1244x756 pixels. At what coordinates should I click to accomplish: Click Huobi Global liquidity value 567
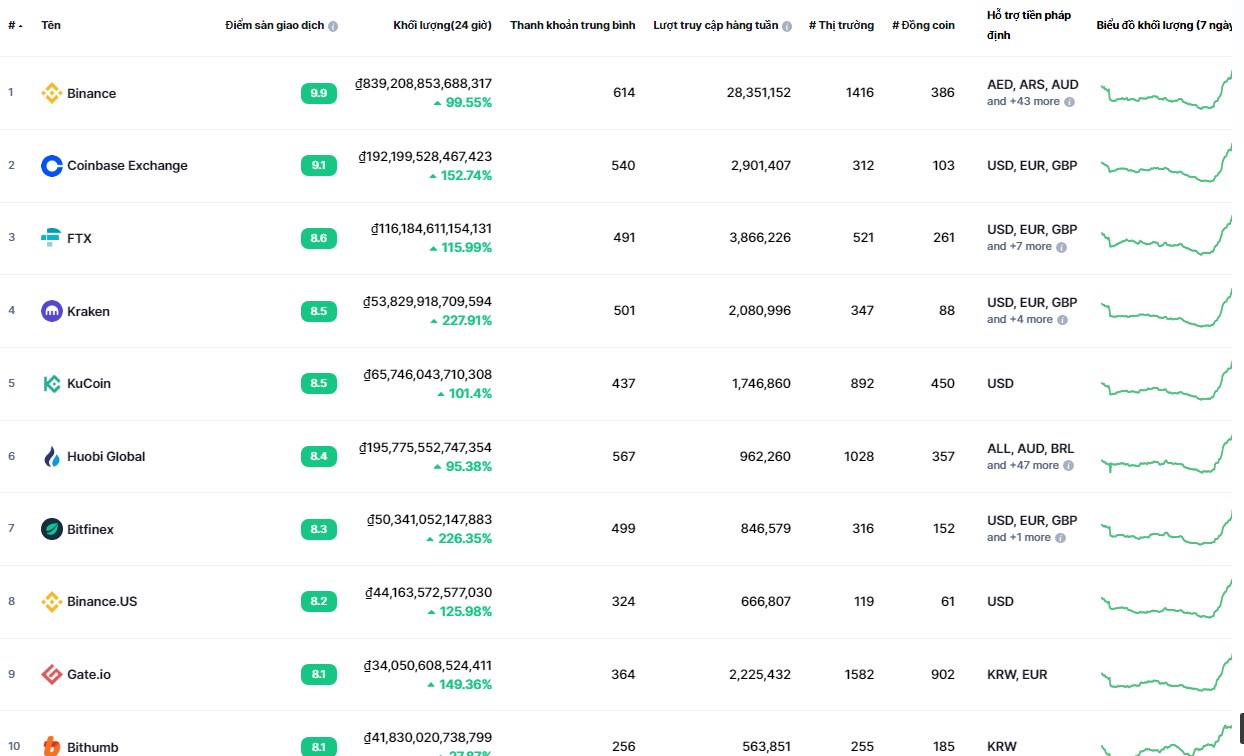(x=623, y=456)
